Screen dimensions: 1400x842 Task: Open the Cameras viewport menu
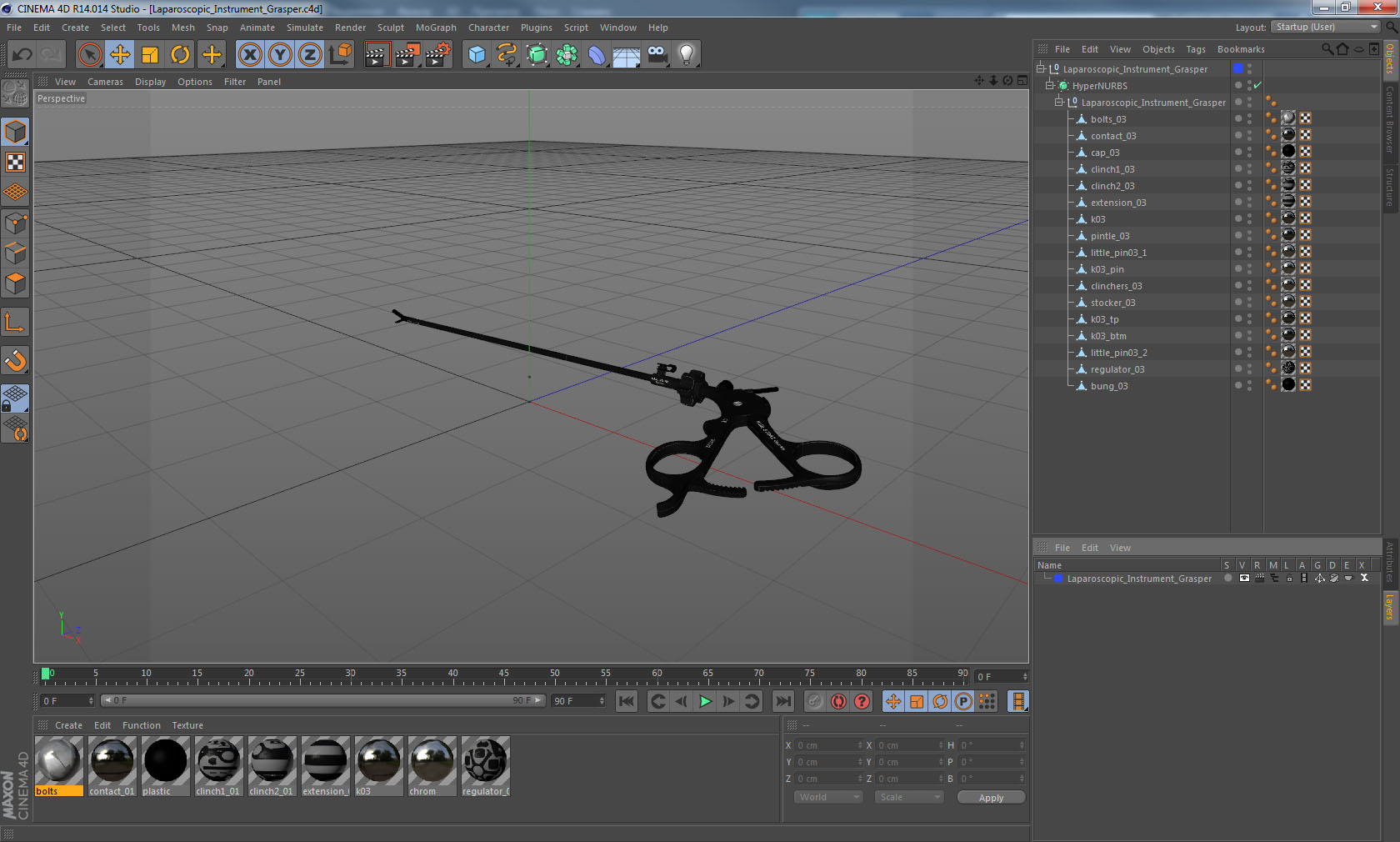coord(105,82)
